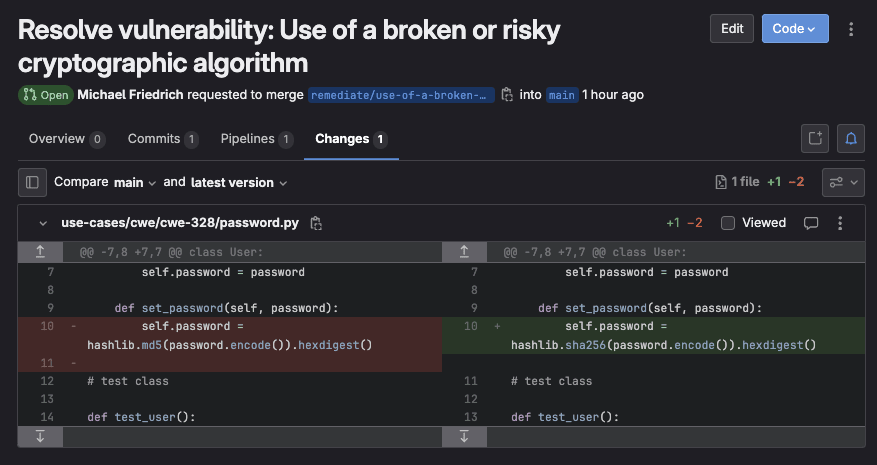The height and width of the screenshot is (465, 877).
Task: Expand lines downward in right diff pane
Action: click(x=464, y=436)
